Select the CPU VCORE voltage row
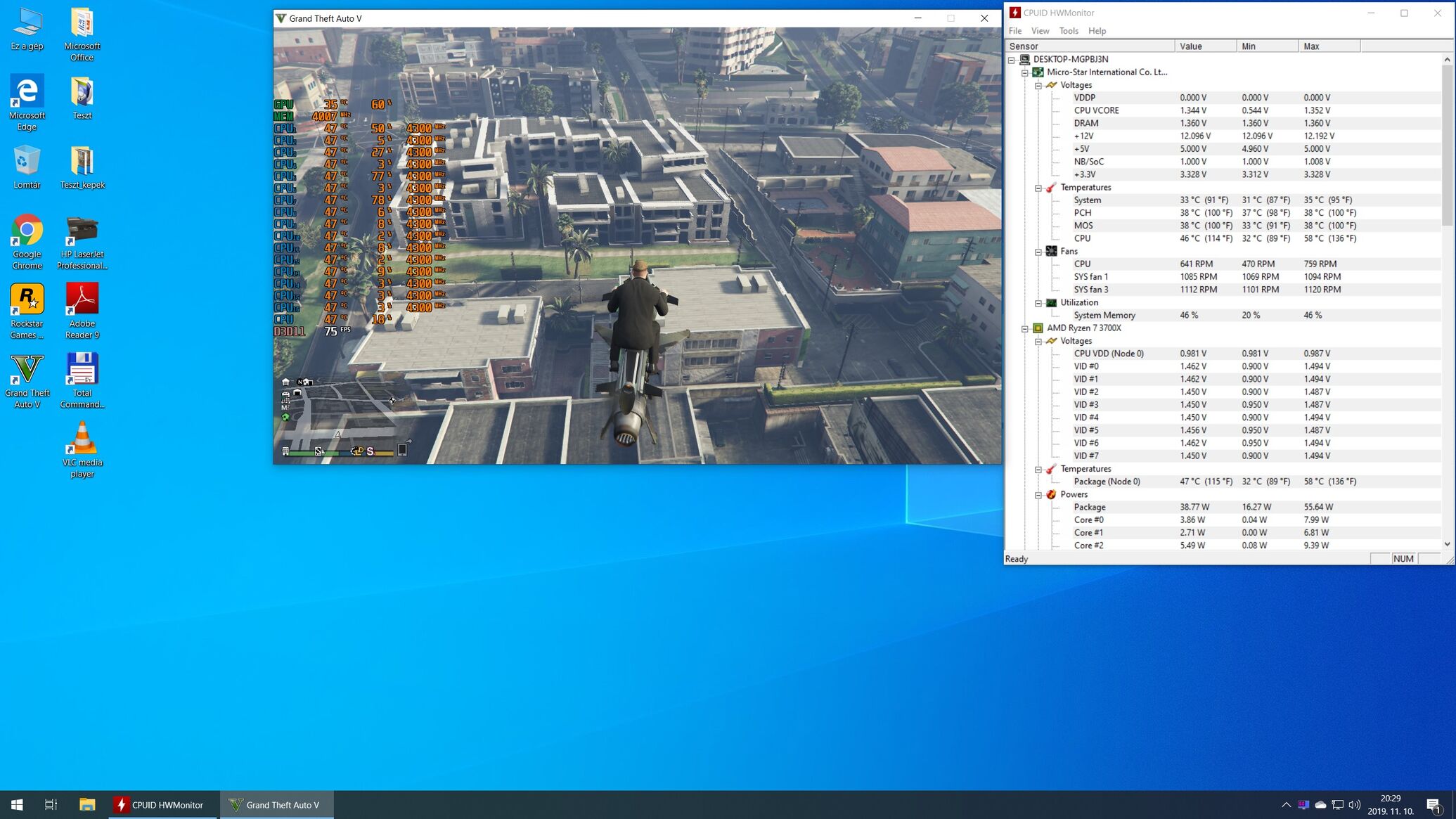The width and height of the screenshot is (1456, 819). pyautogui.click(x=1223, y=110)
